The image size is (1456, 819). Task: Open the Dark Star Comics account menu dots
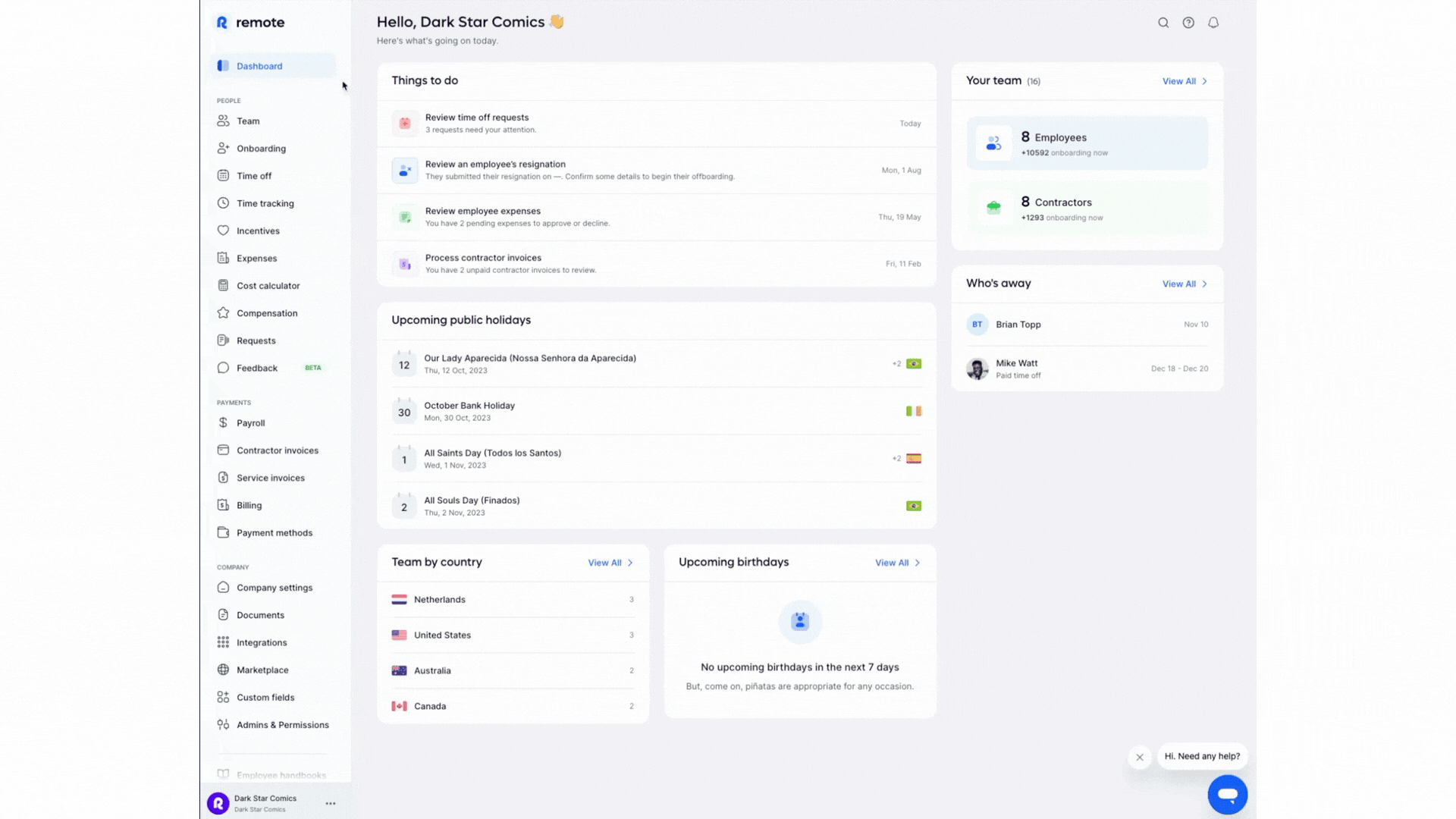pos(331,803)
